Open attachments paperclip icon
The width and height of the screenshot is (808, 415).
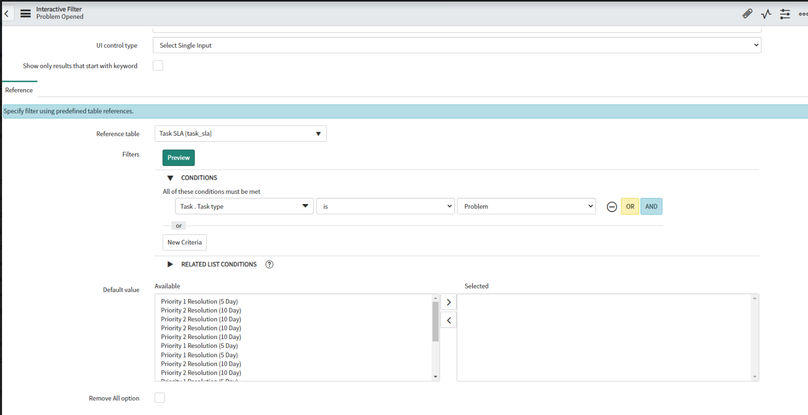tap(747, 14)
